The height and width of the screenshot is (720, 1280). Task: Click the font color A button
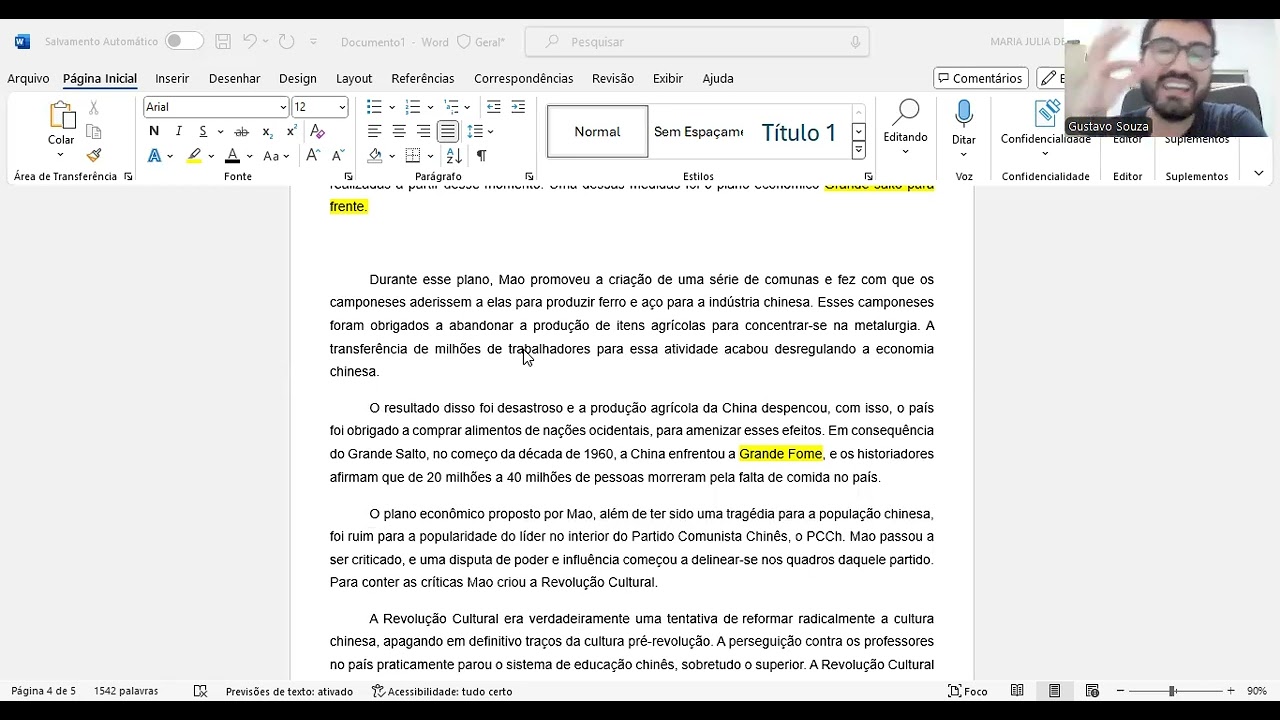[233, 155]
